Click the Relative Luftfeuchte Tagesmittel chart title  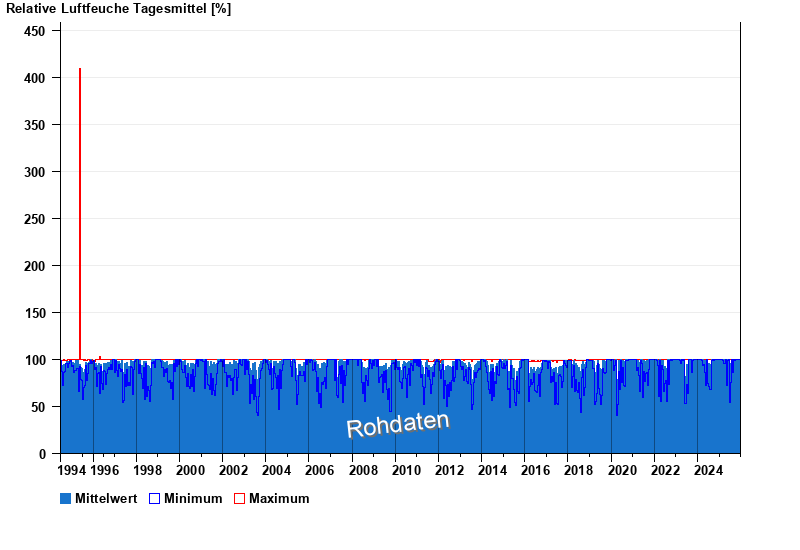tap(118, 9)
